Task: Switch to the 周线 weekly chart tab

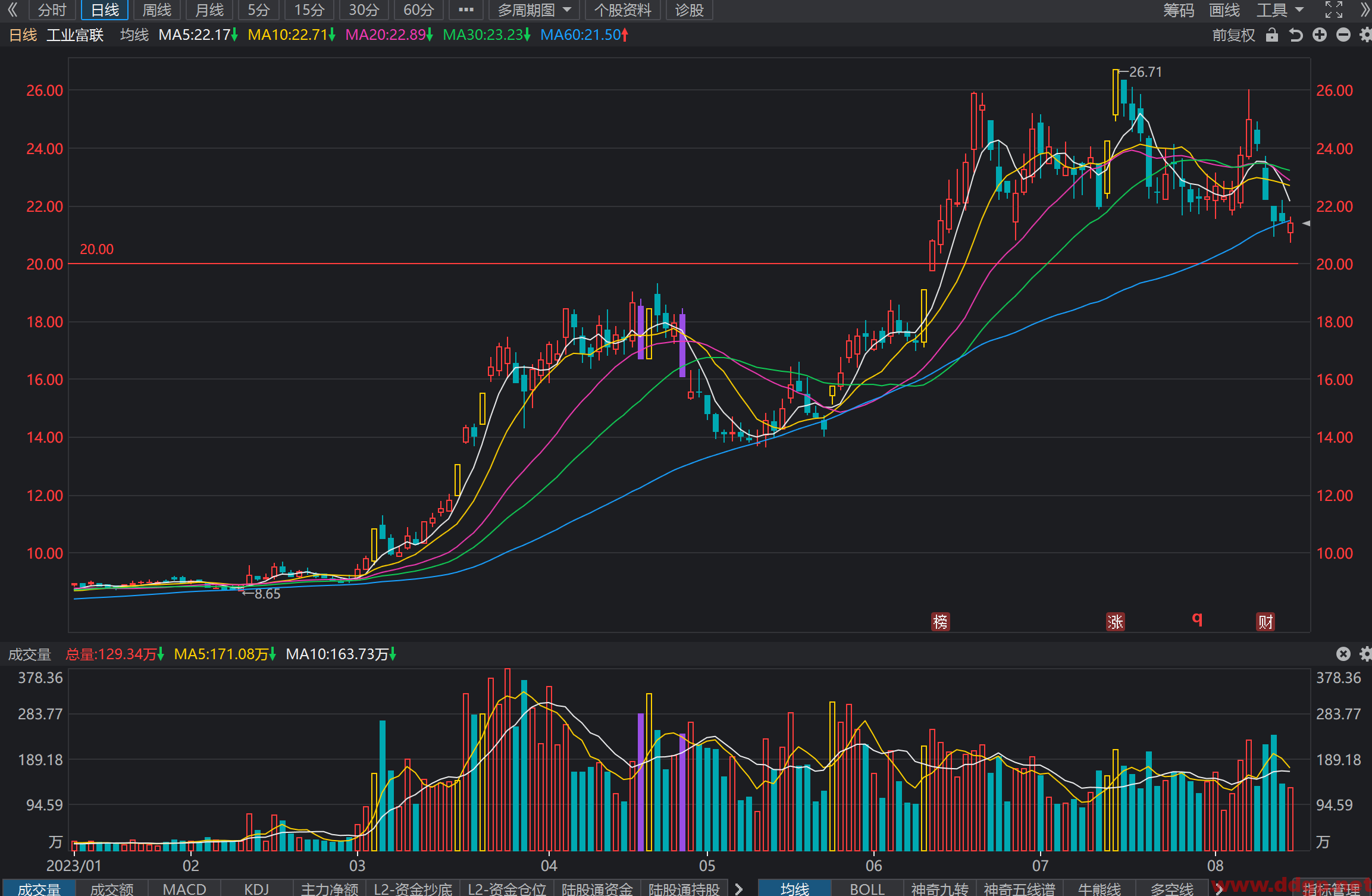Action: coord(157,10)
